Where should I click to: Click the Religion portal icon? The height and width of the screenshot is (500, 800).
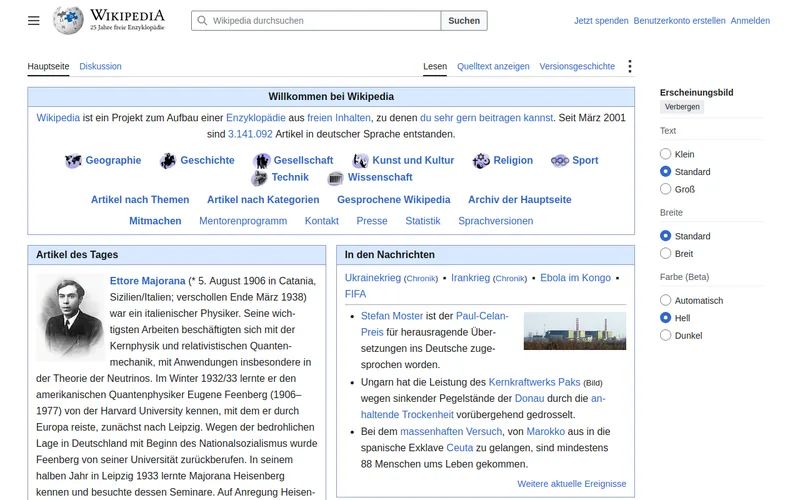pos(481,161)
